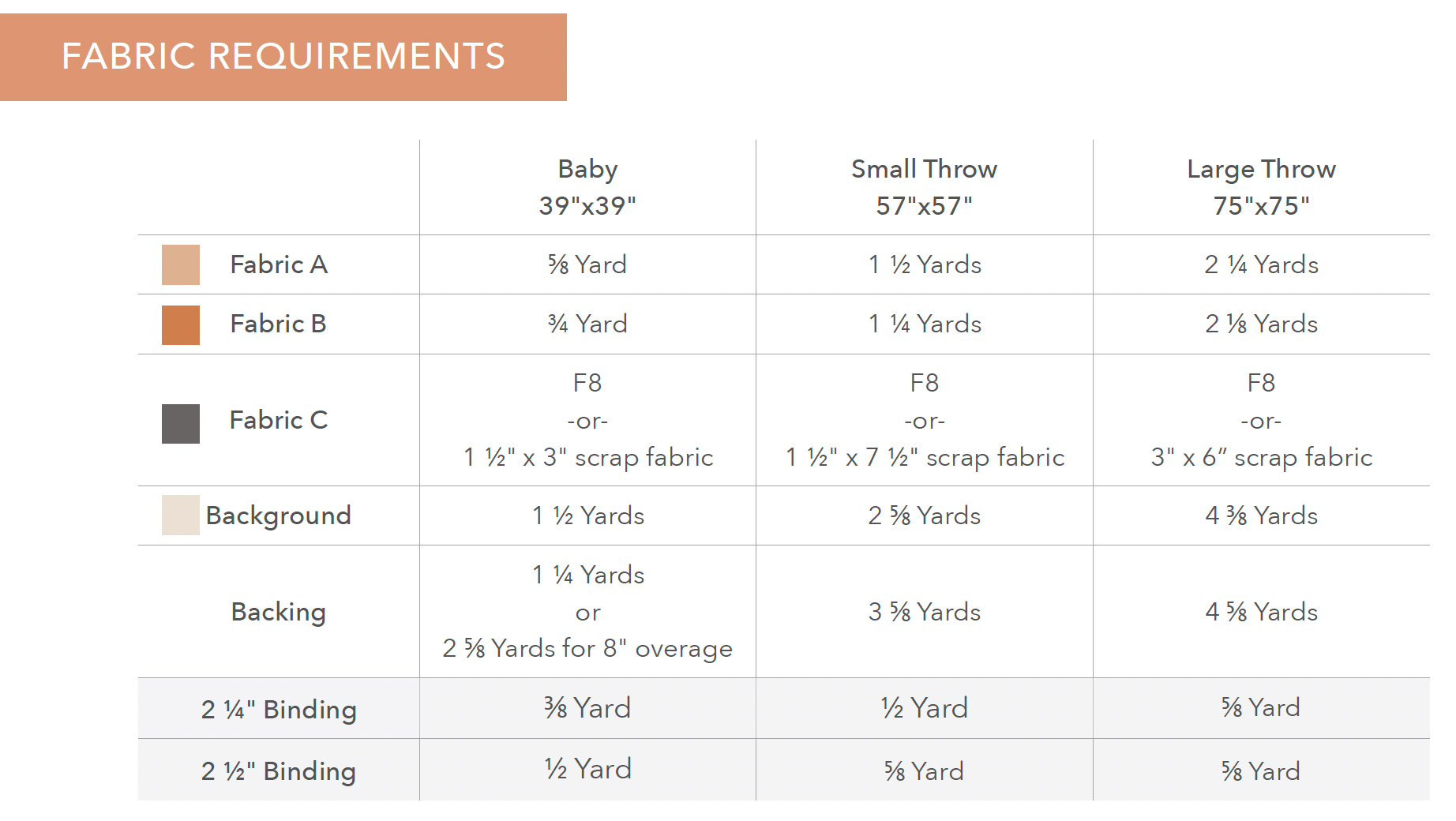
Task: Select Fabric C's Small Throw scrap fabric cell
Action: click(x=925, y=457)
